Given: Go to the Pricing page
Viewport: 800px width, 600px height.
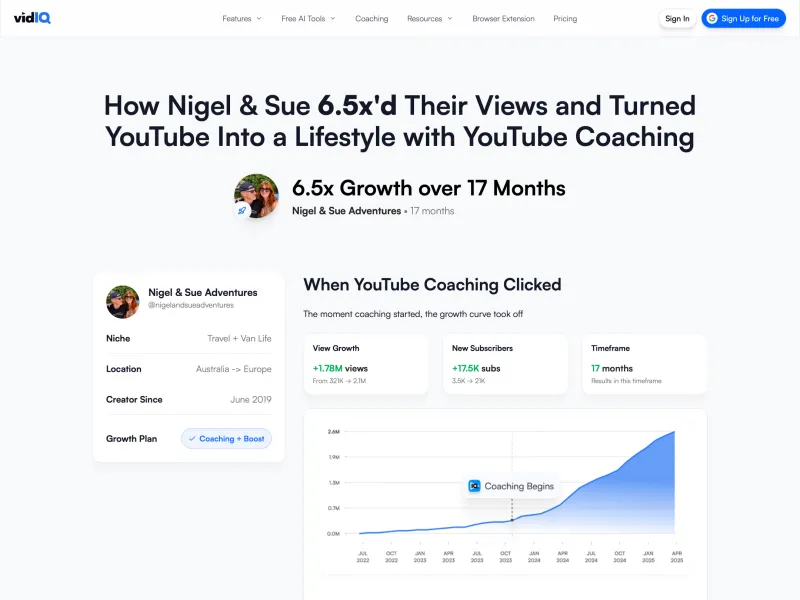Looking at the screenshot, I should coord(565,18).
